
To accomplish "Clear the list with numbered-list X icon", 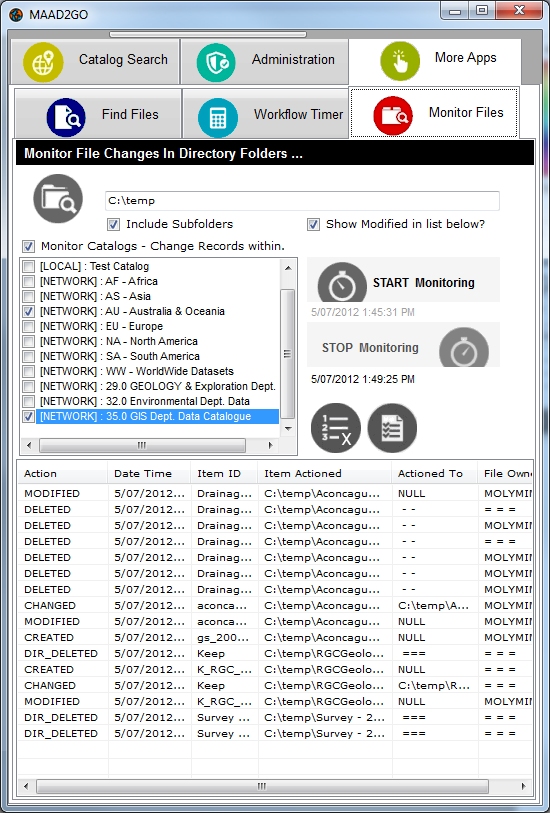I will tap(336, 428).
